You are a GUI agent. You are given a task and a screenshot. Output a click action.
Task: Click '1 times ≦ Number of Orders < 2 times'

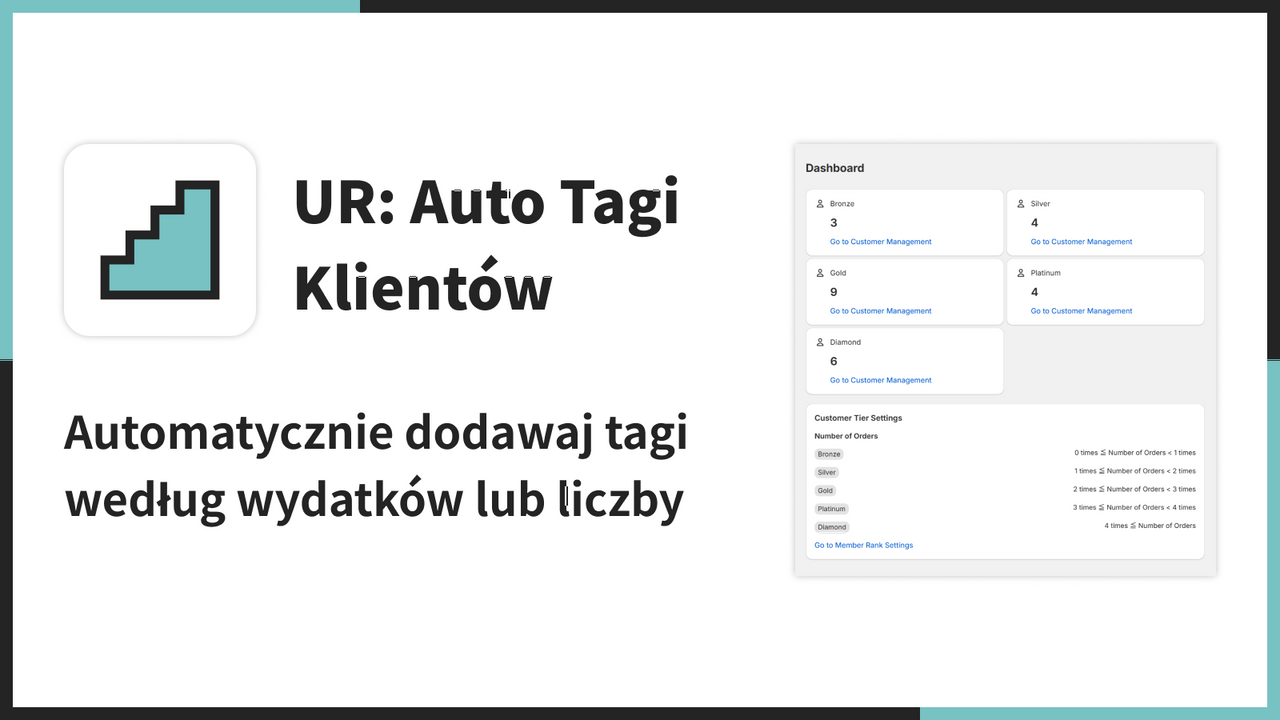(1135, 471)
